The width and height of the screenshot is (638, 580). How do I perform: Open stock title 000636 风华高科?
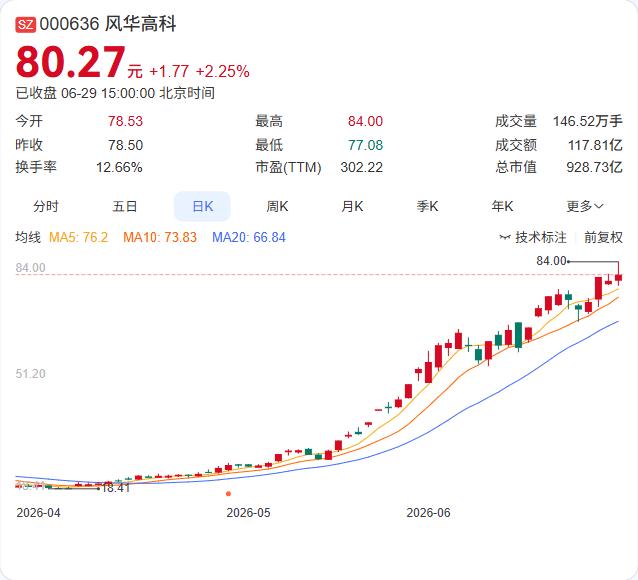(x=108, y=24)
